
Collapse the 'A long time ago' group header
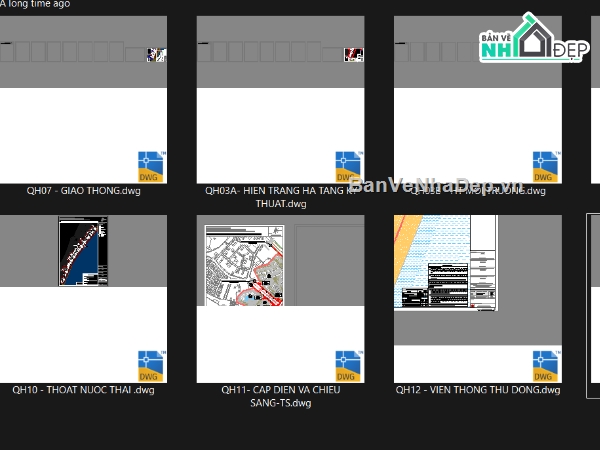pos(35,4)
